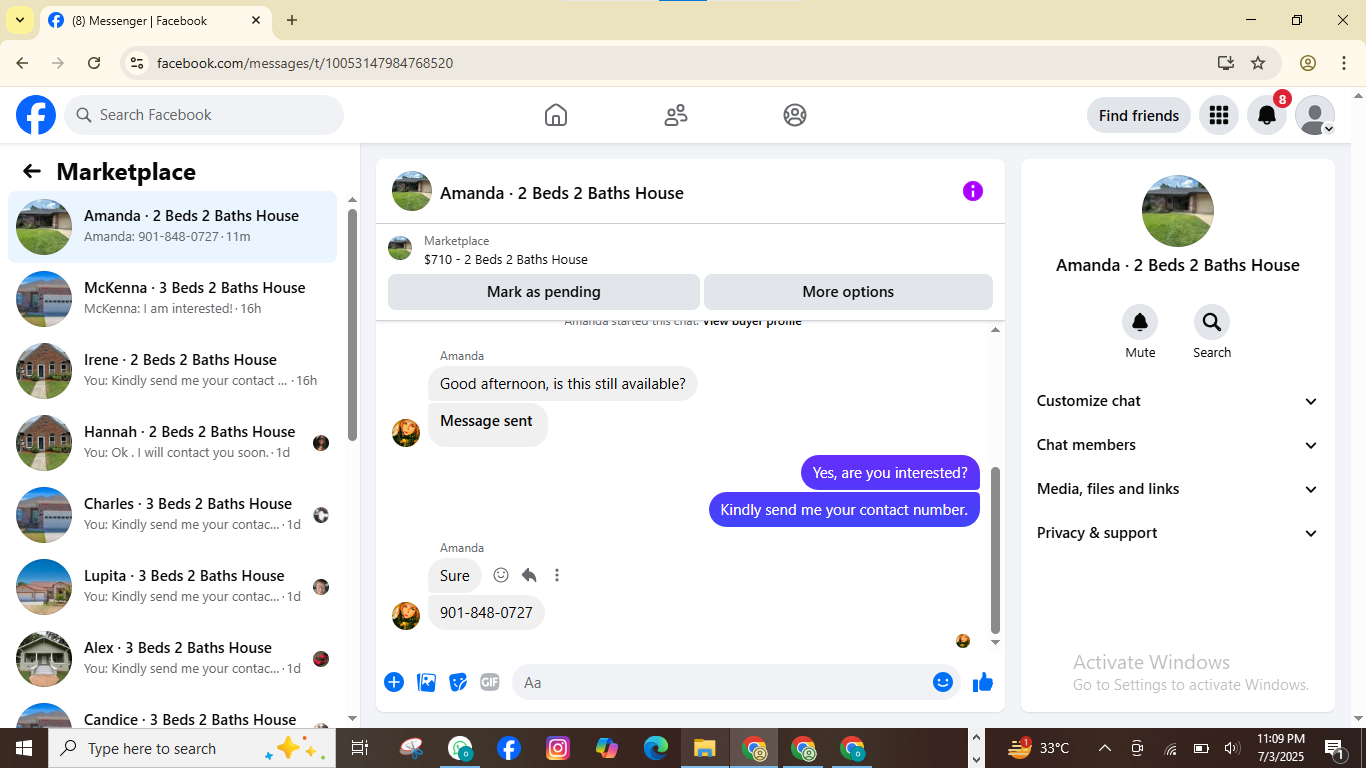Viewport: 1366px width, 768px height.
Task: Click the conversation list scrollbar
Action: [352, 324]
